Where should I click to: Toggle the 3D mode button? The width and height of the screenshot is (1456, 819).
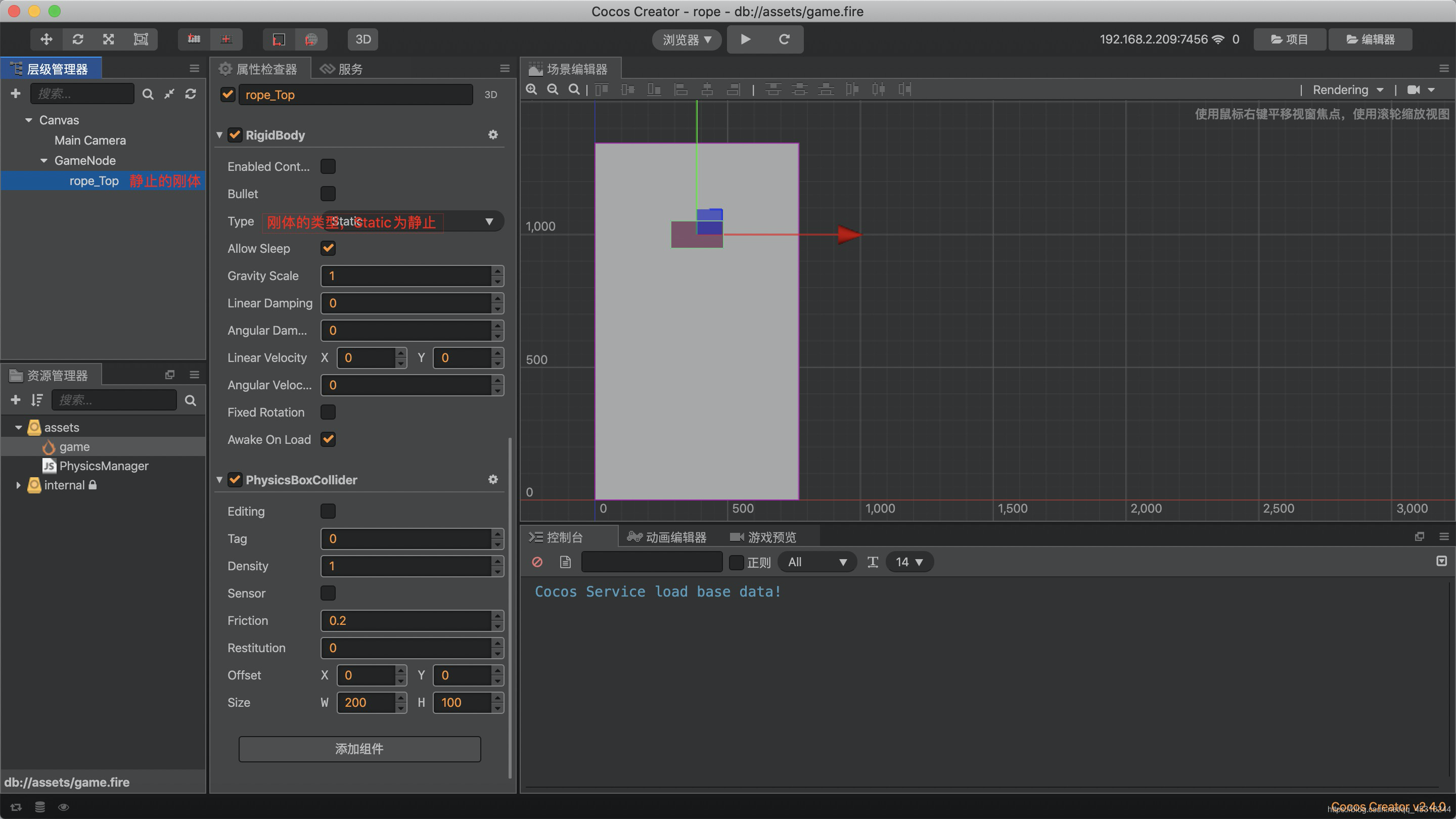coord(363,39)
